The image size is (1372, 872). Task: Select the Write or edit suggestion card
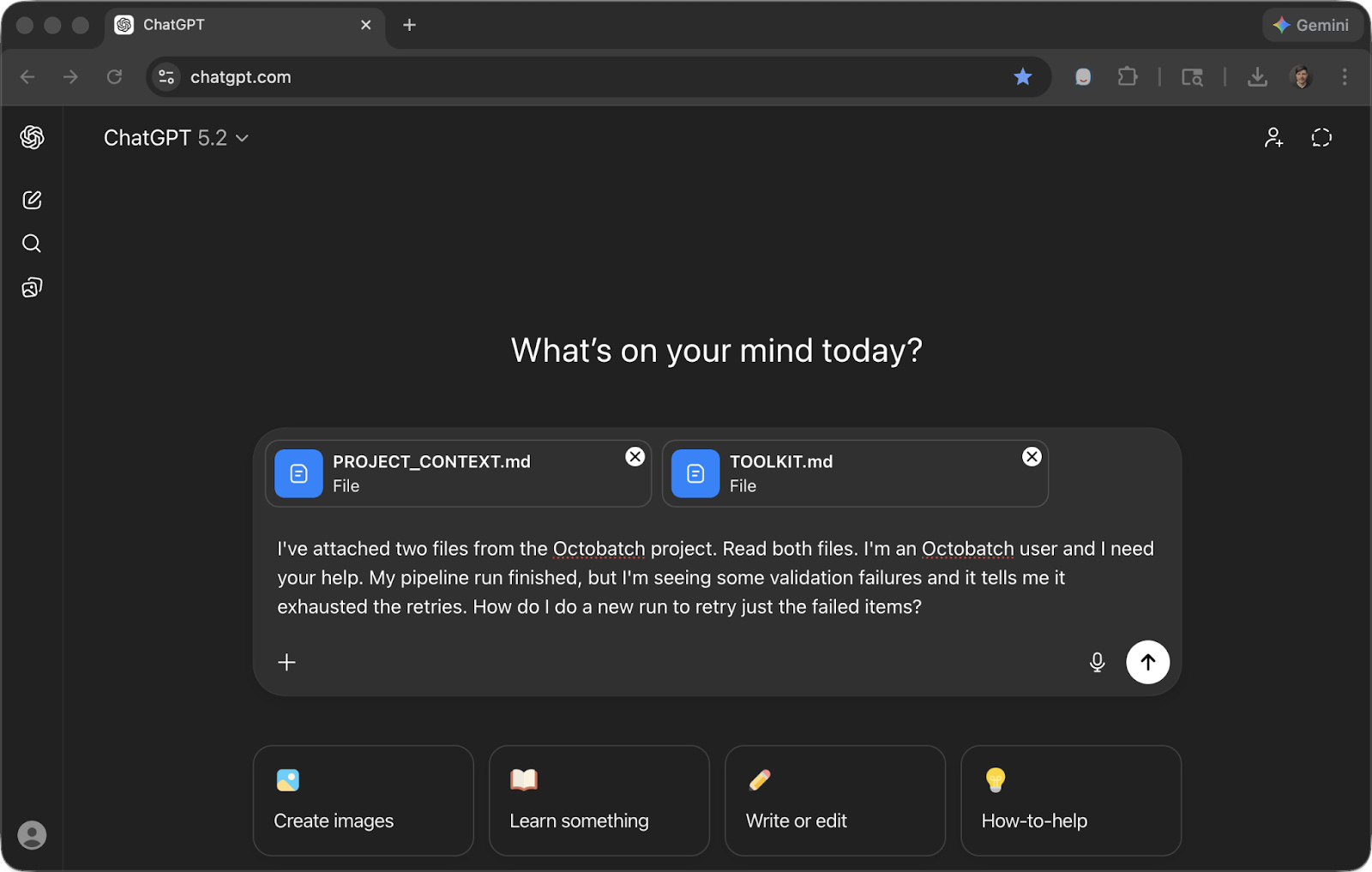tap(835, 800)
